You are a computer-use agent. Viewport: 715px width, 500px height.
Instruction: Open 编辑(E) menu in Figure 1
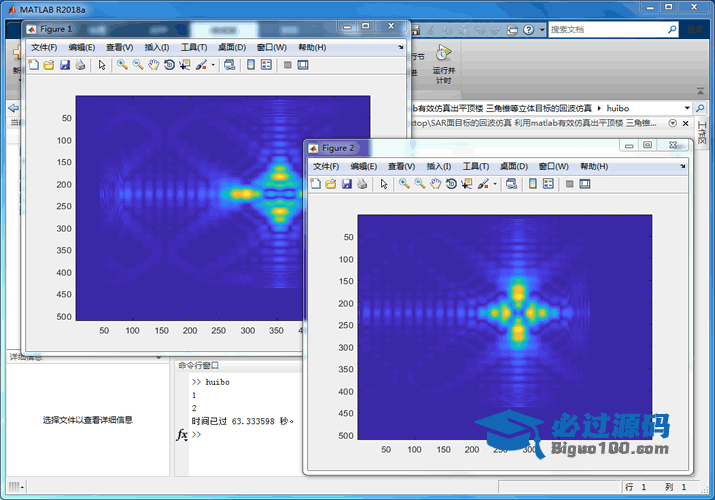(82, 47)
